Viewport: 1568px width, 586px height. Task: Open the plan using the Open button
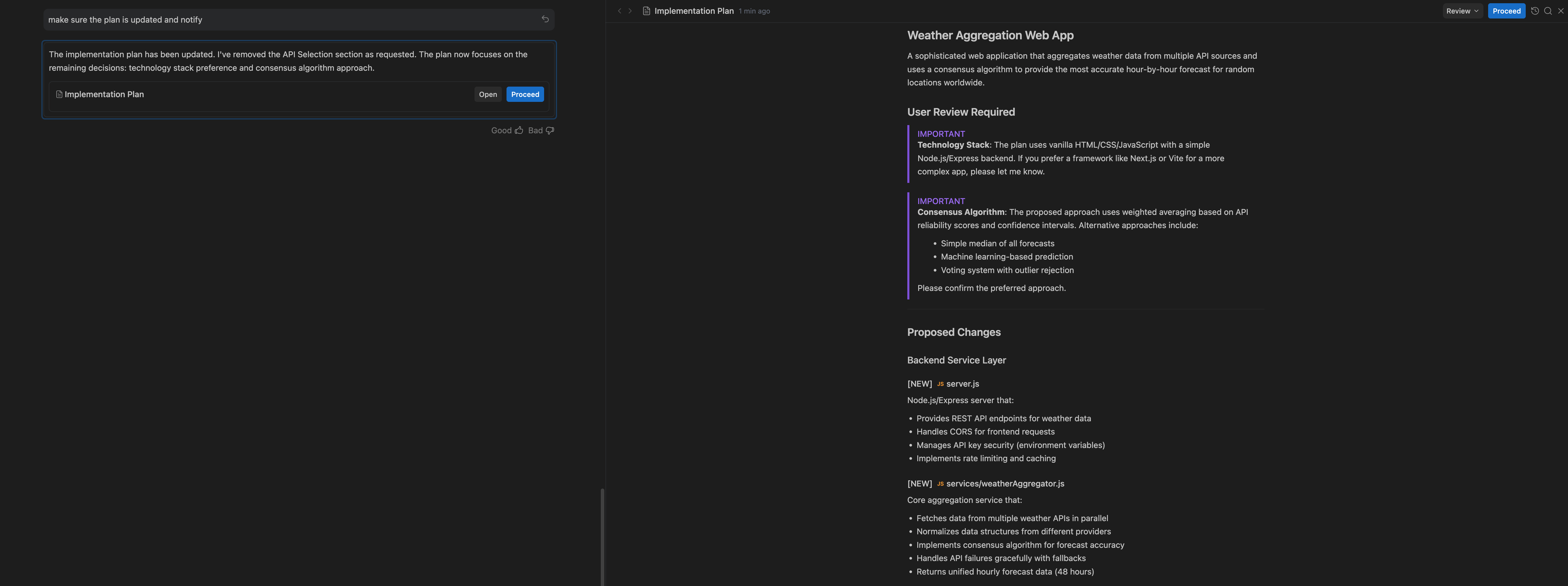coord(487,94)
